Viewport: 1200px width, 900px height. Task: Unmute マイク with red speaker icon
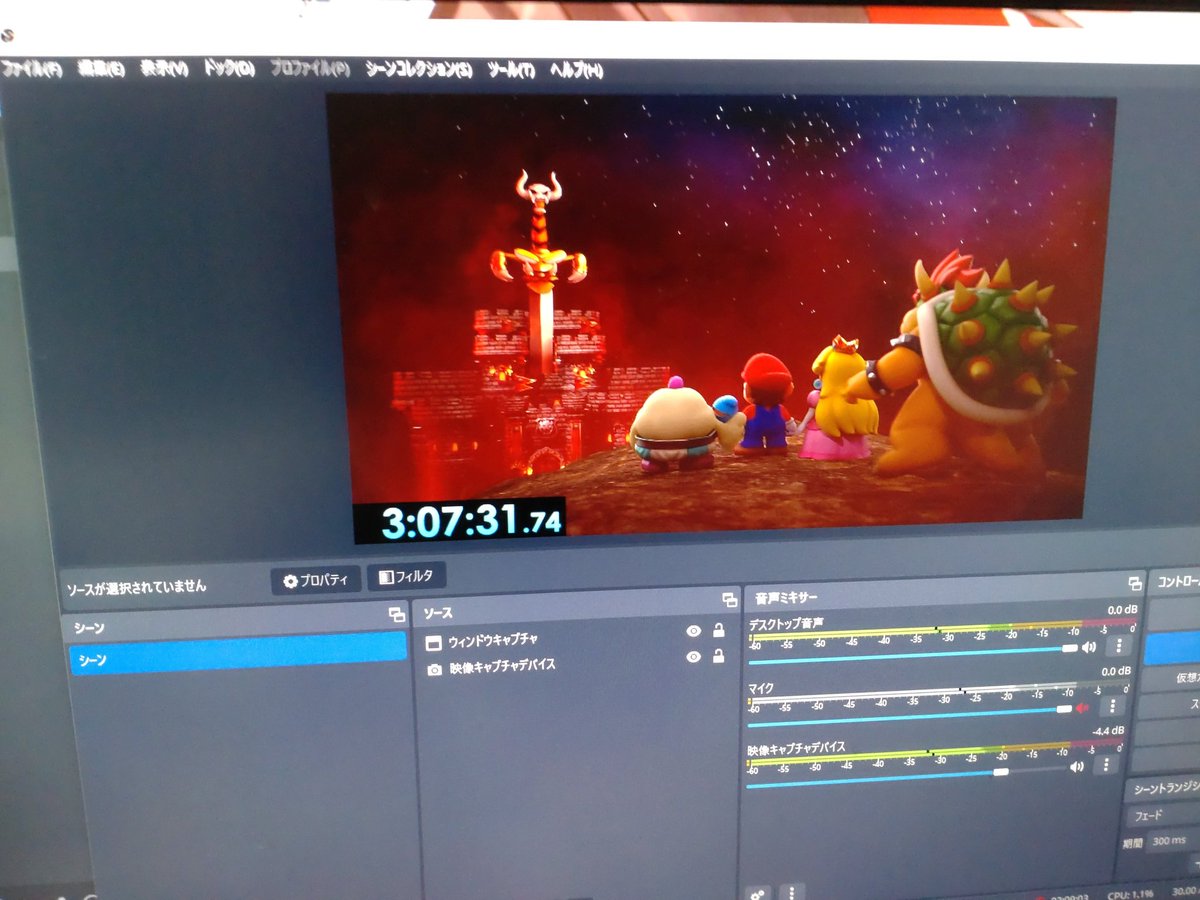(x=1081, y=707)
